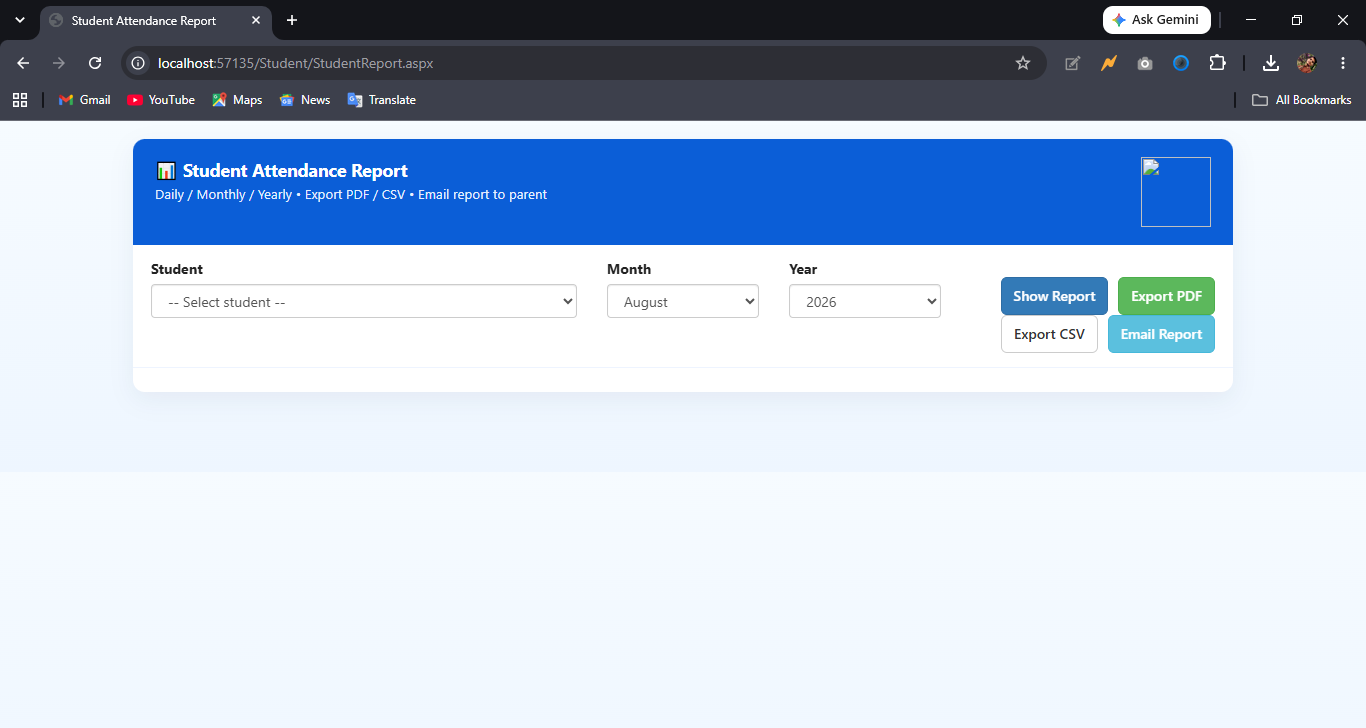1366x728 pixels.
Task: Click the pencil edit extension icon
Action: coord(1073,63)
